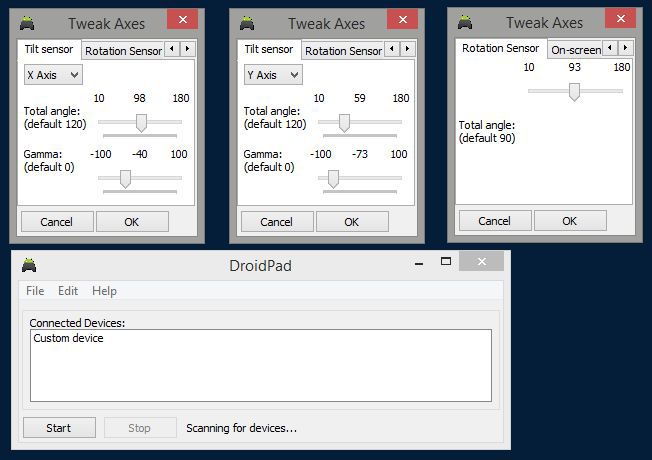
Task: Select Rotation Sensor tab in rightmost Tweak Axes window
Action: (501, 48)
